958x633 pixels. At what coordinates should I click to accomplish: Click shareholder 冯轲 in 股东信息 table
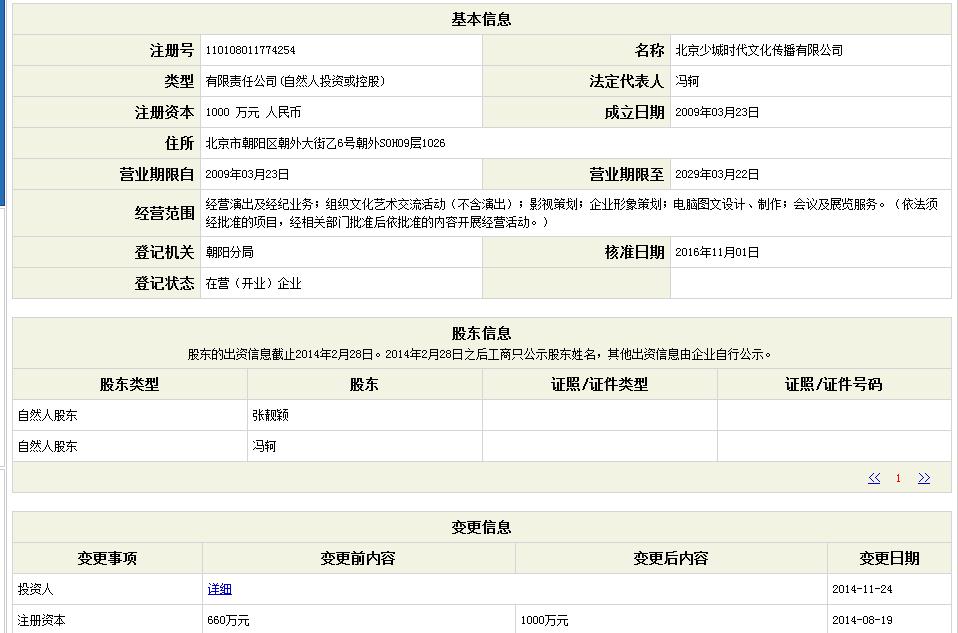pos(264,447)
